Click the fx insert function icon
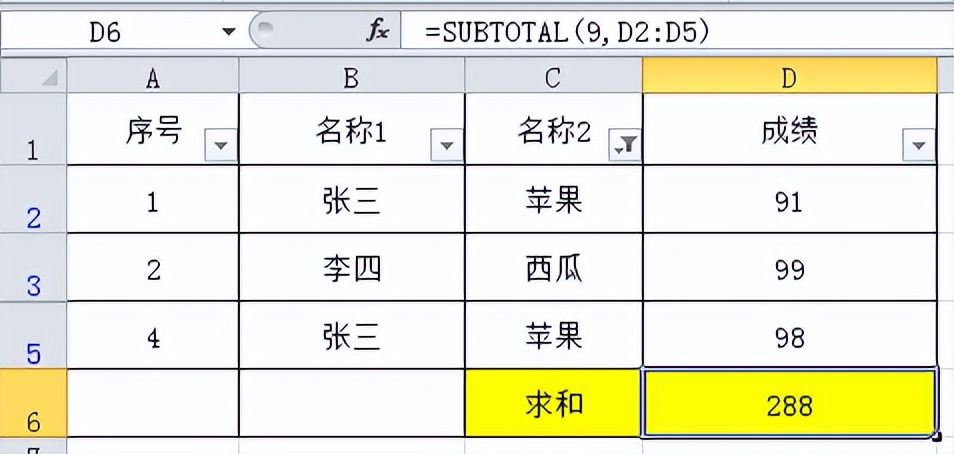 coord(377,31)
